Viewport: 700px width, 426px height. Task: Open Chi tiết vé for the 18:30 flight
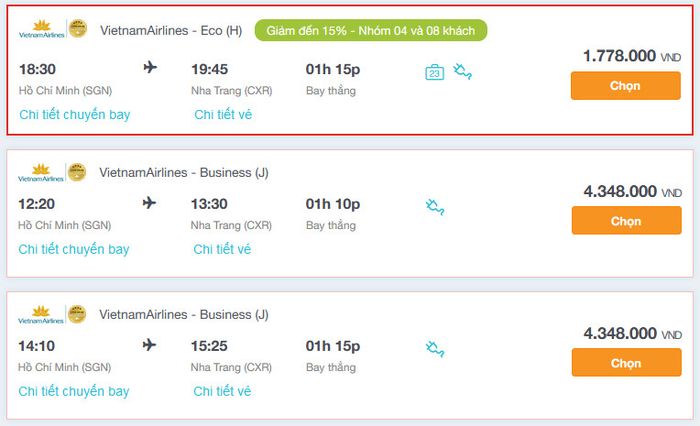pos(223,114)
